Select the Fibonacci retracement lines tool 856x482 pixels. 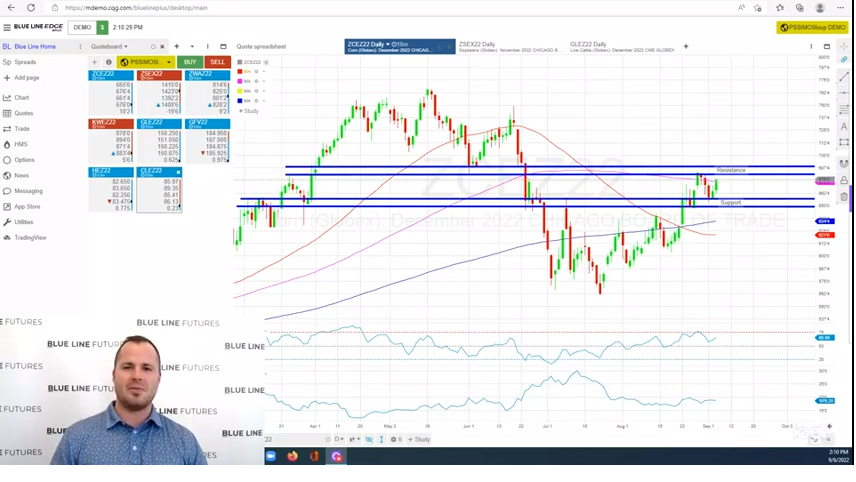843,109
